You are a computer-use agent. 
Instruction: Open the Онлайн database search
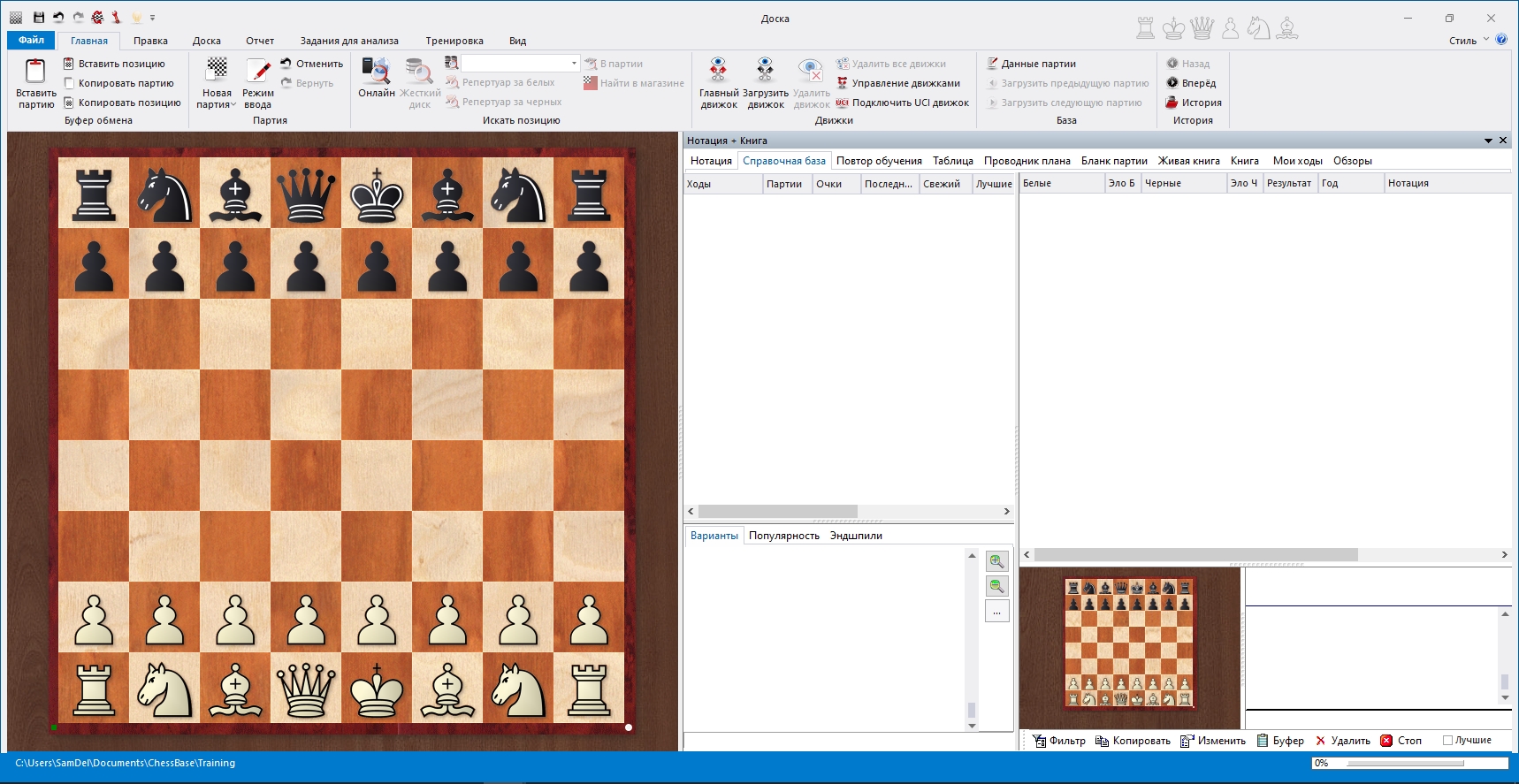pos(376,71)
